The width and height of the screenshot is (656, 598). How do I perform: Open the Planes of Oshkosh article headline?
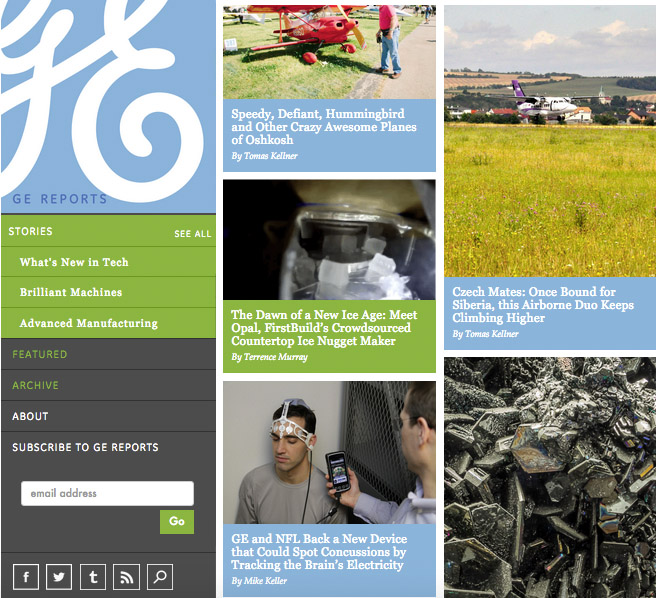coord(324,127)
